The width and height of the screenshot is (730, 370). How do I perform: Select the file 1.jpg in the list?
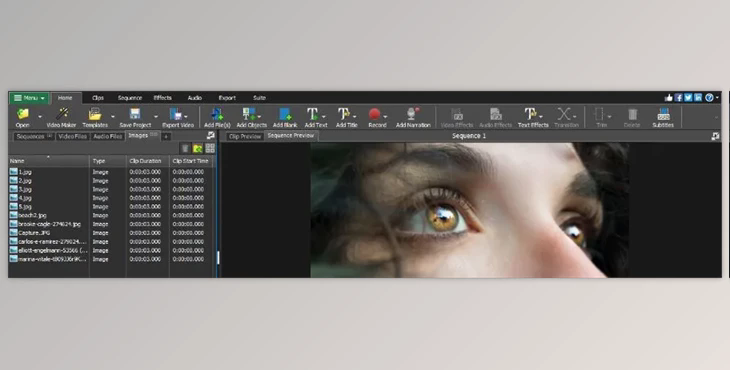pyautogui.click(x=112, y=172)
